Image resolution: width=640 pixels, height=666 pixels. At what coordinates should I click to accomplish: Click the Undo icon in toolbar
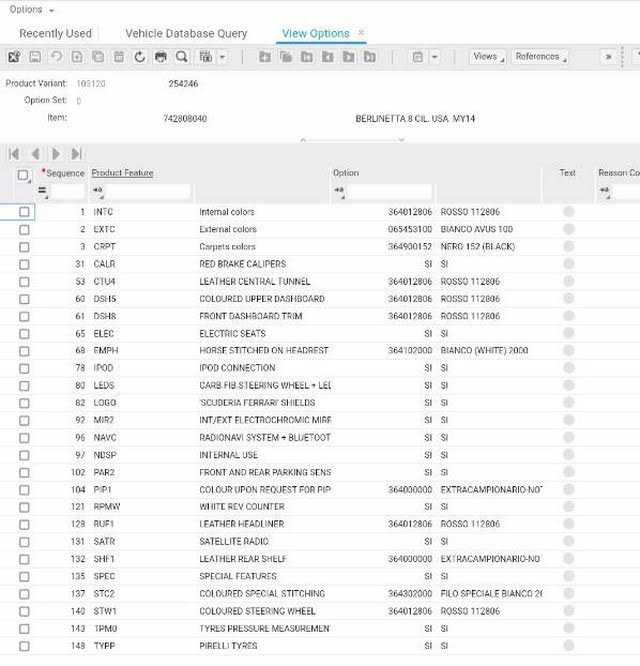coord(56,57)
